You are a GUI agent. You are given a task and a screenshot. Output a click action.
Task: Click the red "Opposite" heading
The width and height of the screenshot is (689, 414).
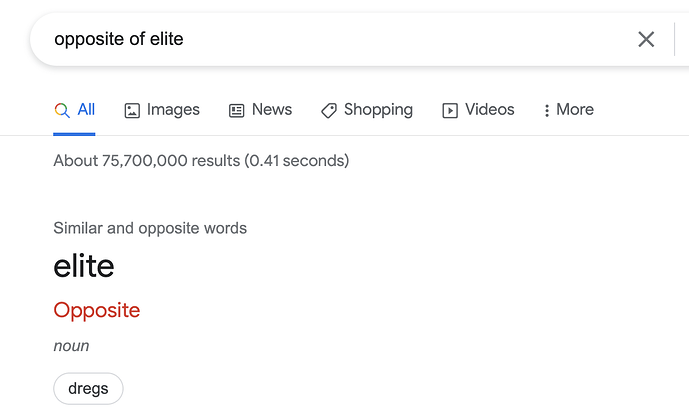click(x=97, y=310)
